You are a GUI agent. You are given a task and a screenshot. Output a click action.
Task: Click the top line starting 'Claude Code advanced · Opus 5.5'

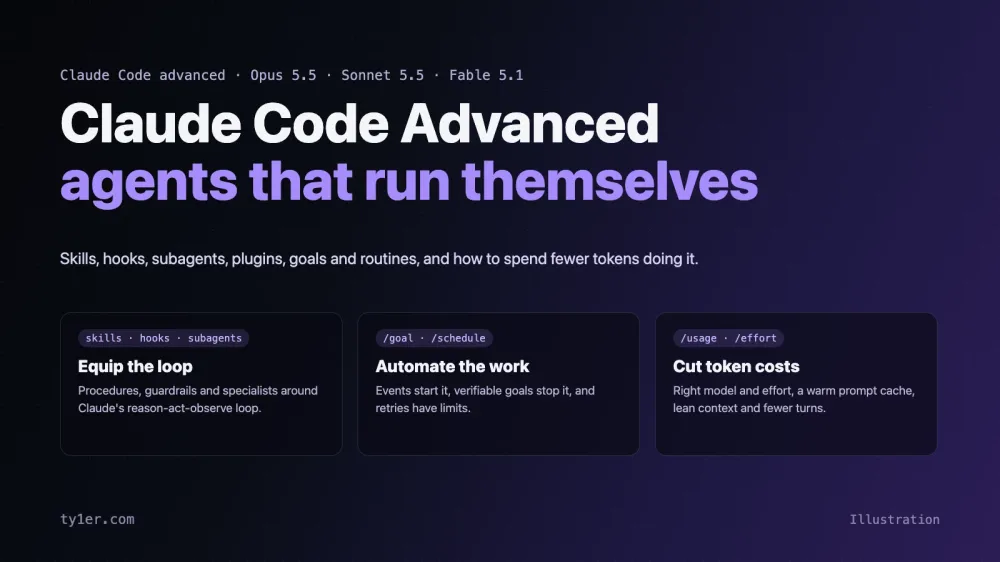click(291, 75)
